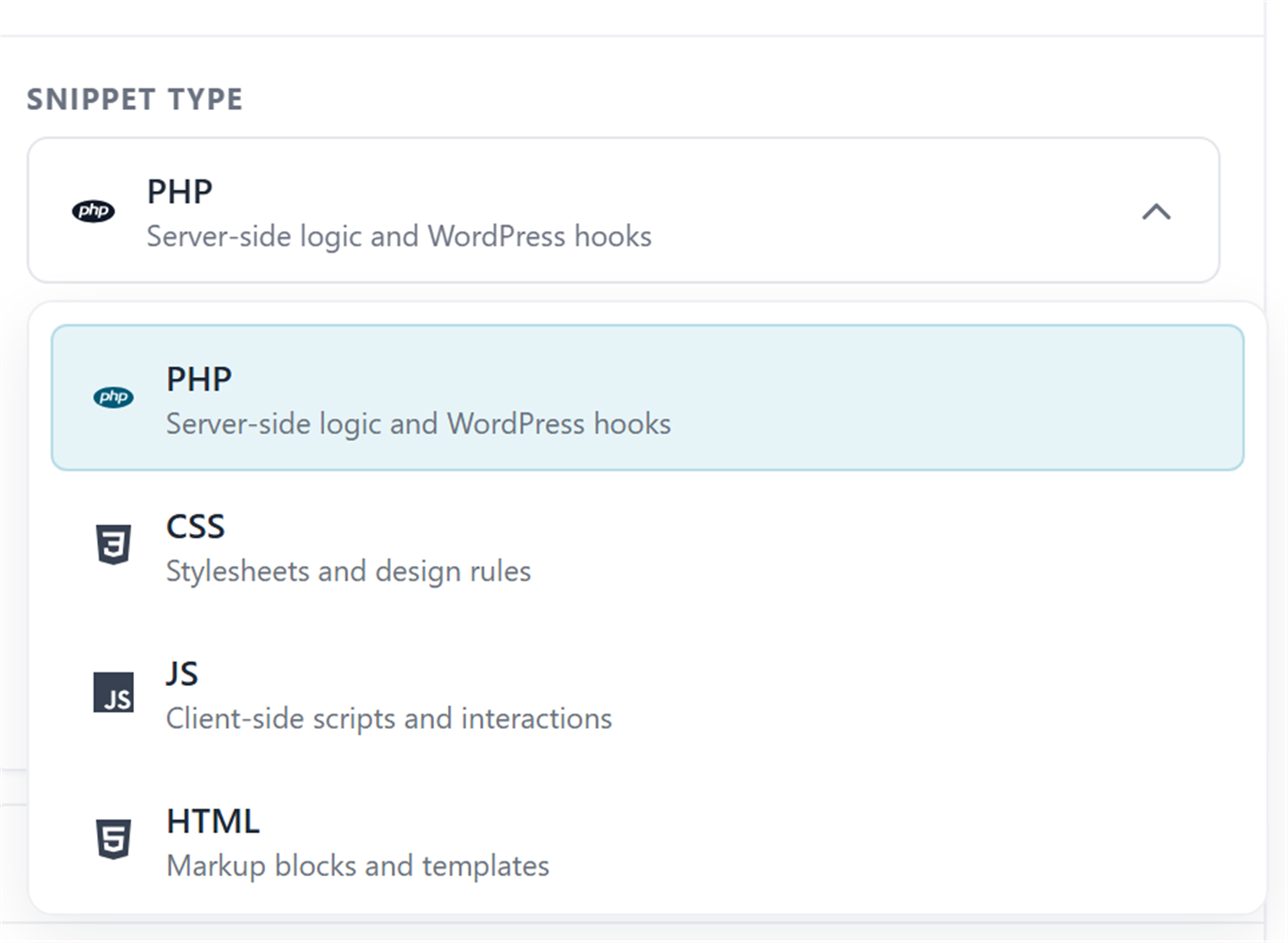Image resolution: width=1288 pixels, height=943 pixels.
Task: Collapse the Snippet Type dropdown chevron
Action: pos(1156,212)
